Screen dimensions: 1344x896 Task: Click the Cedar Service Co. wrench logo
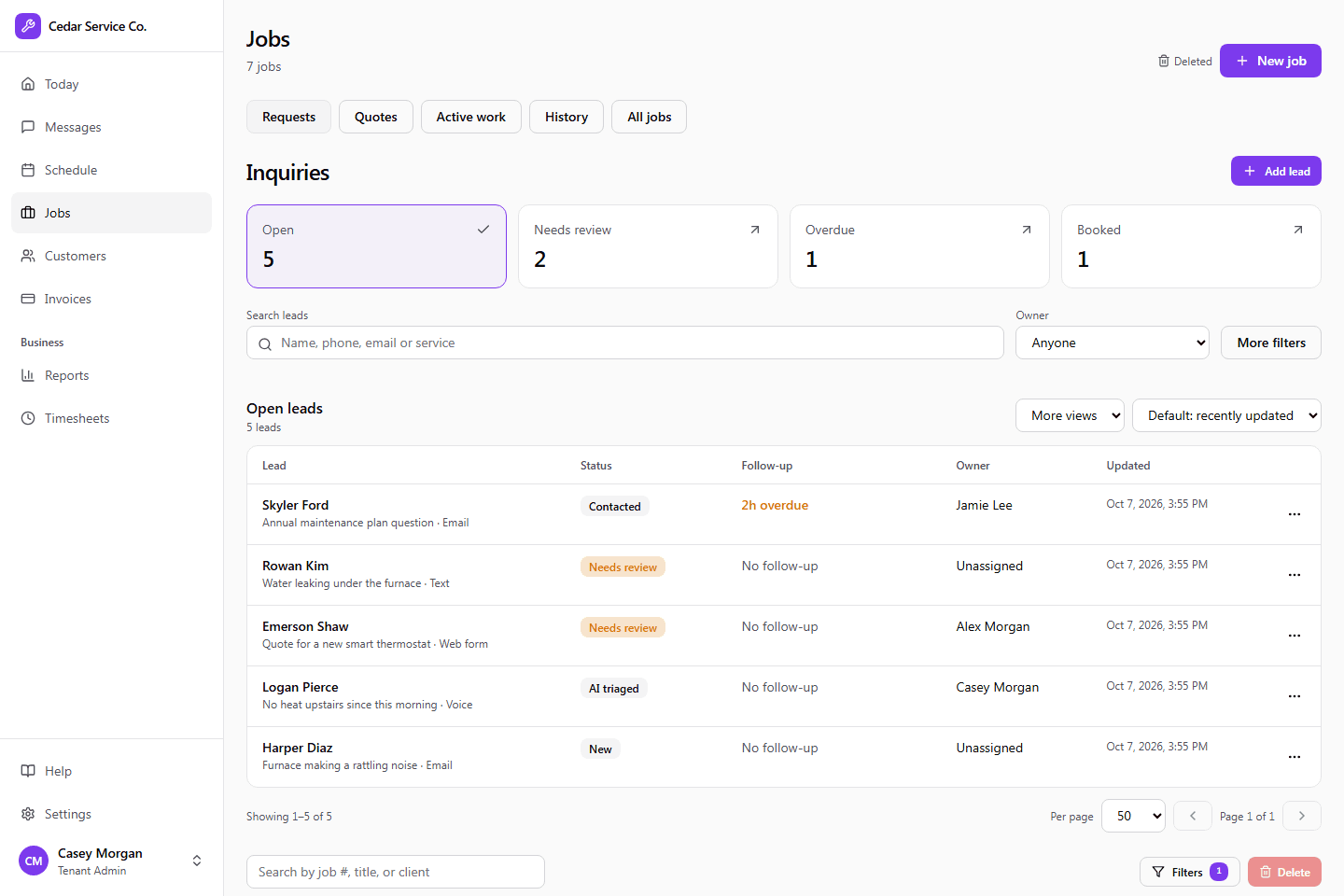click(x=28, y=26)
